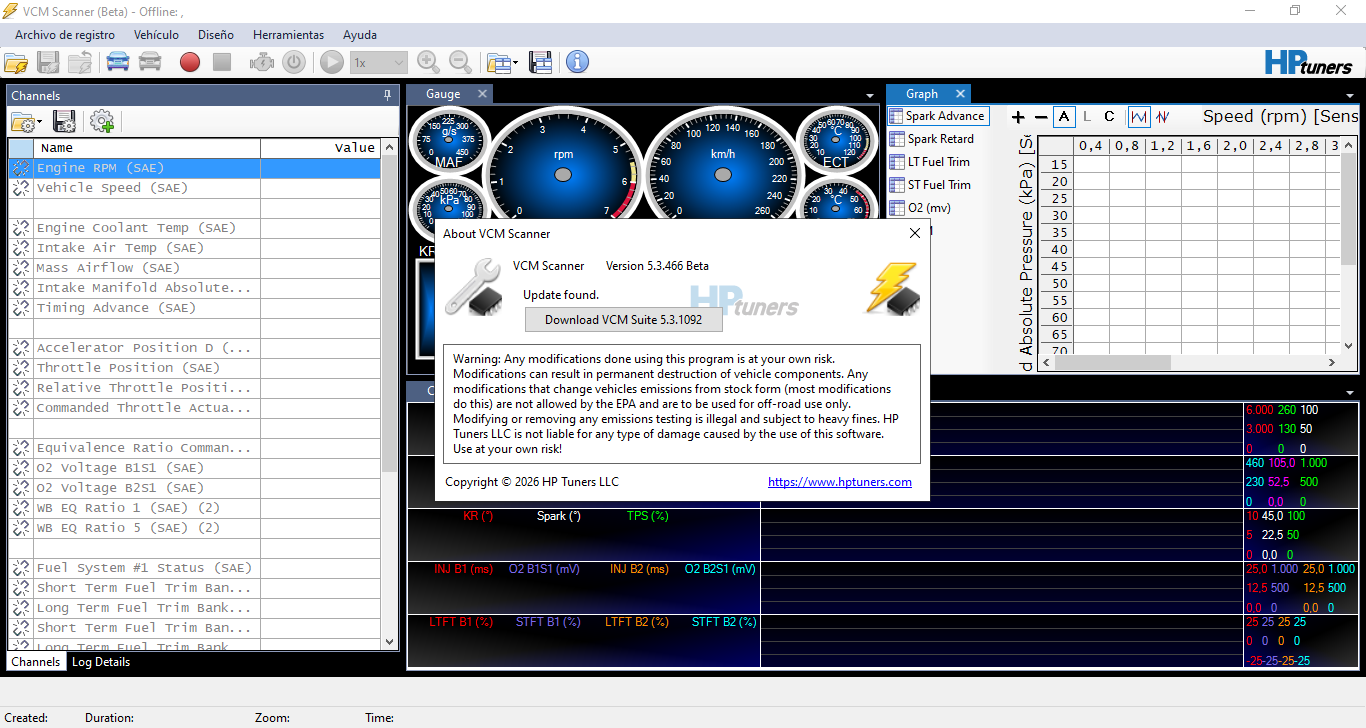Open the Herramientas menu
This screenshot has width=1366, height=728.
[288, 34]
